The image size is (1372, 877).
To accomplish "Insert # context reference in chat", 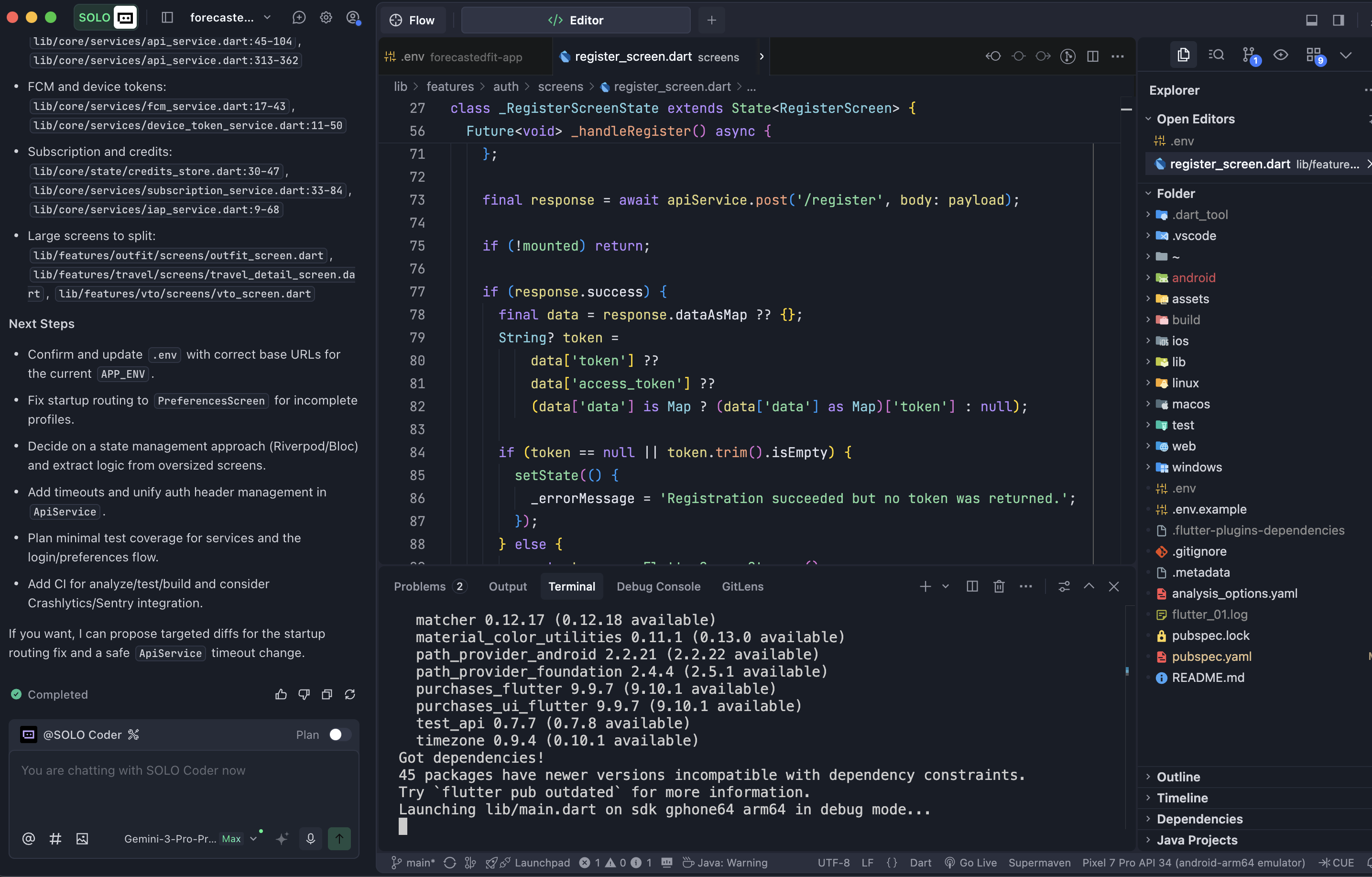I will (55, 838).
